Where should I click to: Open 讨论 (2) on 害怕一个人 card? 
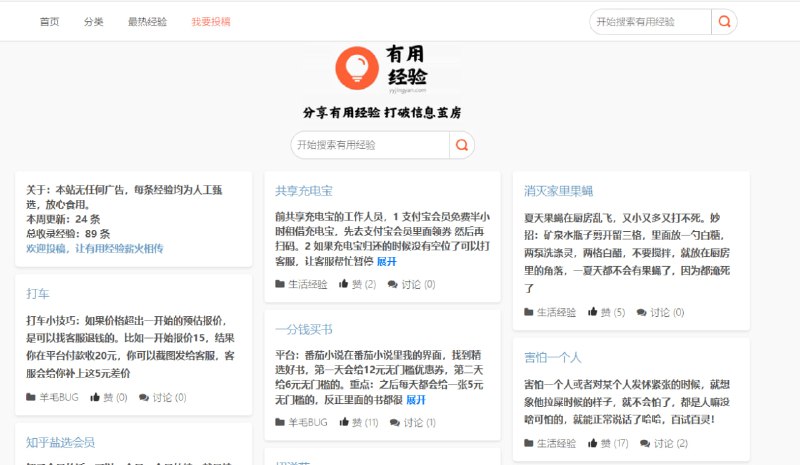pyautogui.click(x=671, y=444)
